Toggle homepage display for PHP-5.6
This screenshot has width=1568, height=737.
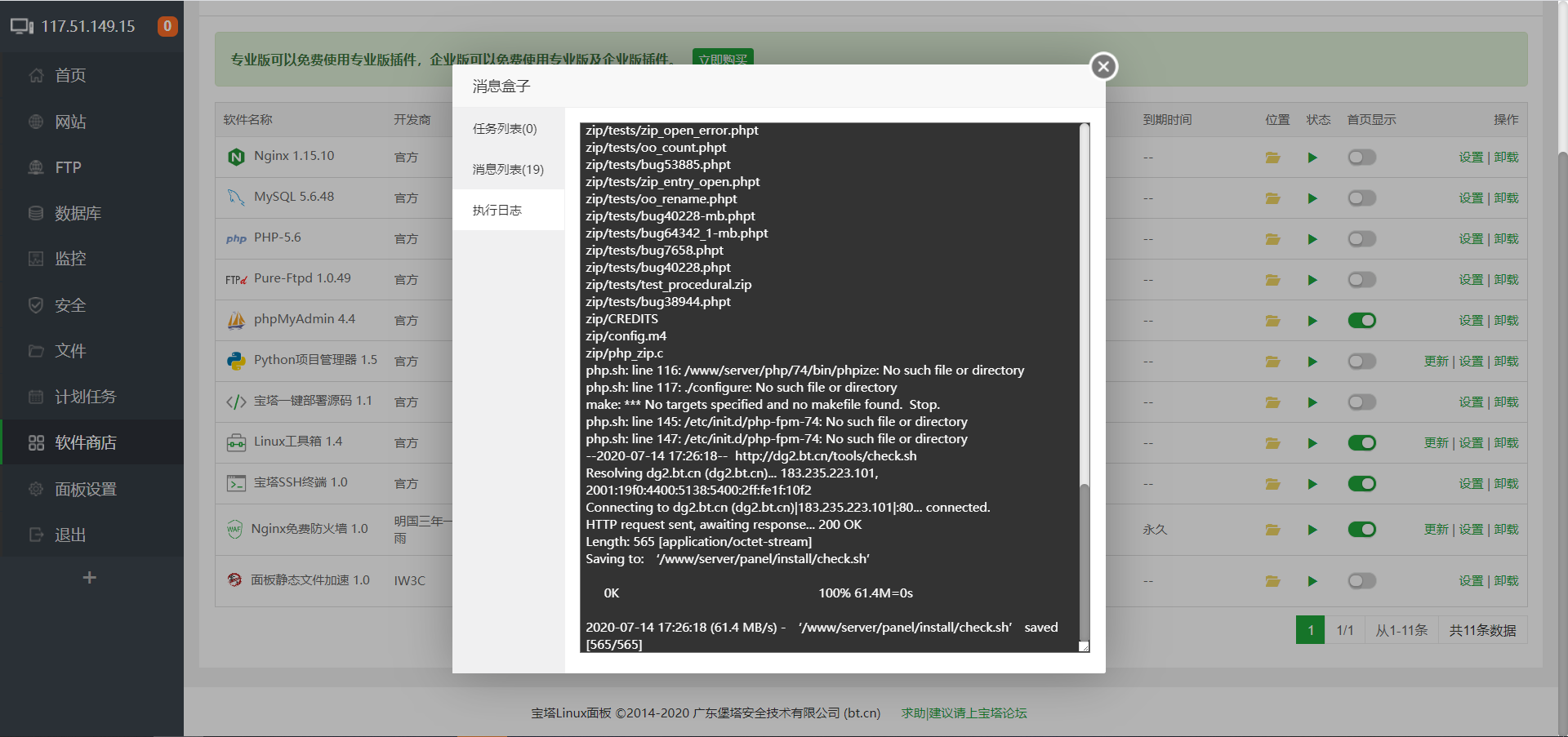1361,239
